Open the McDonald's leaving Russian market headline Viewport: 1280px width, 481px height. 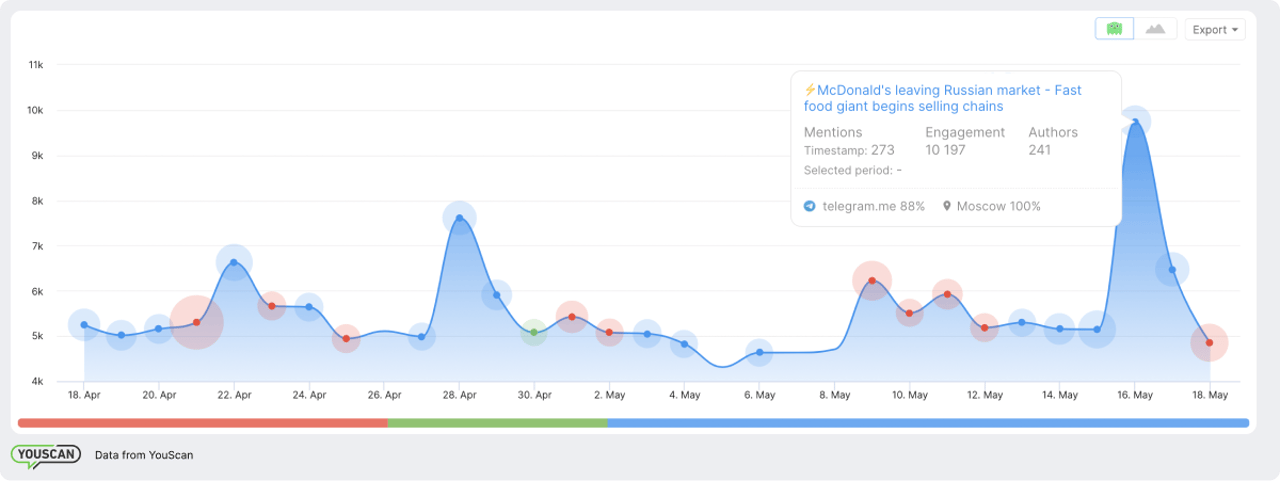(x=942, y=98)
